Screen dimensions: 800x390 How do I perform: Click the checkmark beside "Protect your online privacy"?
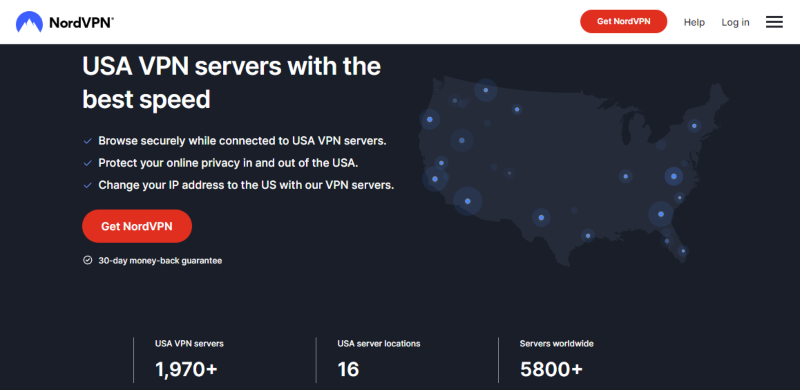(x=88, y=163)
